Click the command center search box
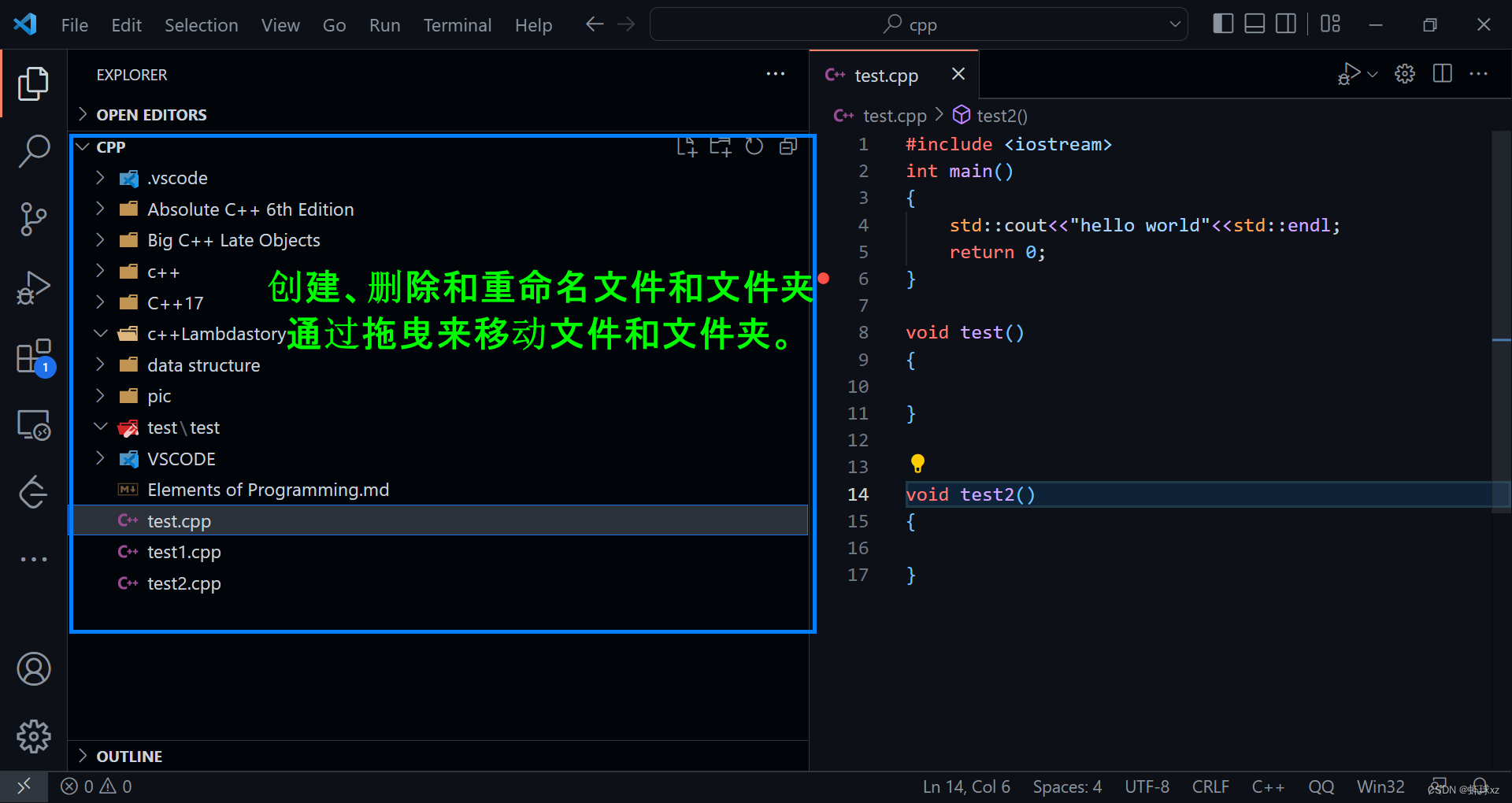The image size is (1512, 803). 918,24
